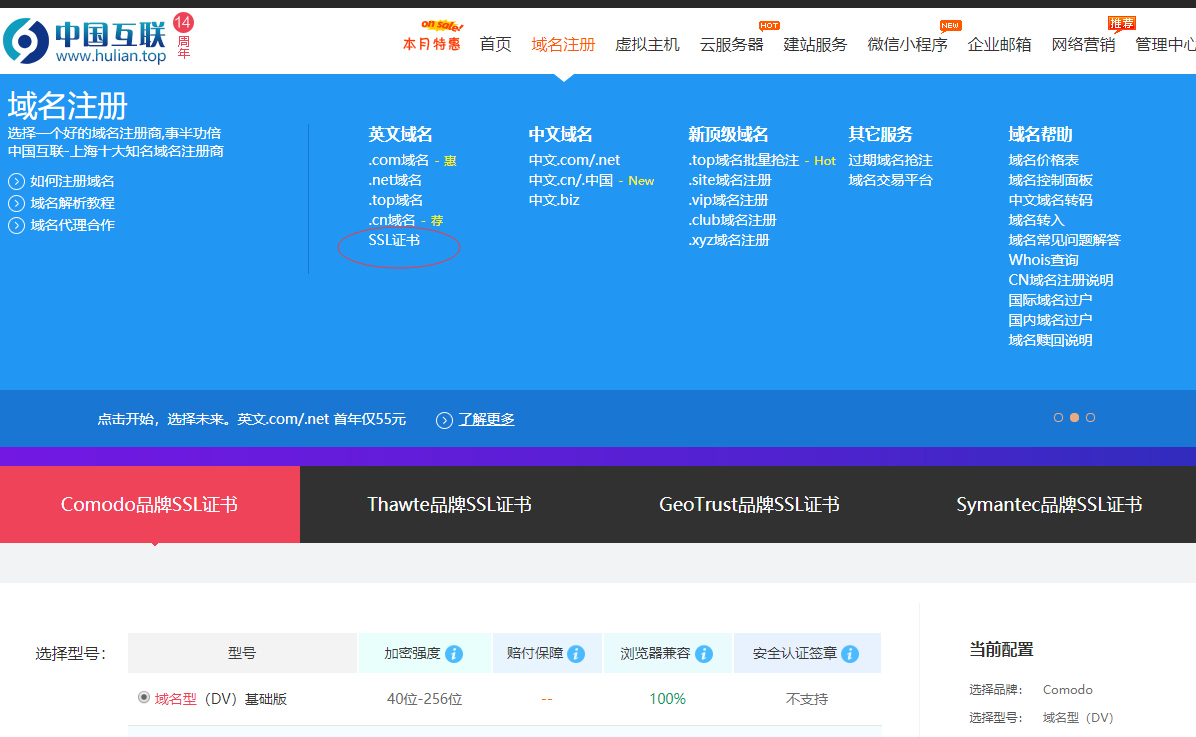Open the 中文.biz link
Image resolution: width=1196 pixels, height=737 pixels.
pos(554,200)
